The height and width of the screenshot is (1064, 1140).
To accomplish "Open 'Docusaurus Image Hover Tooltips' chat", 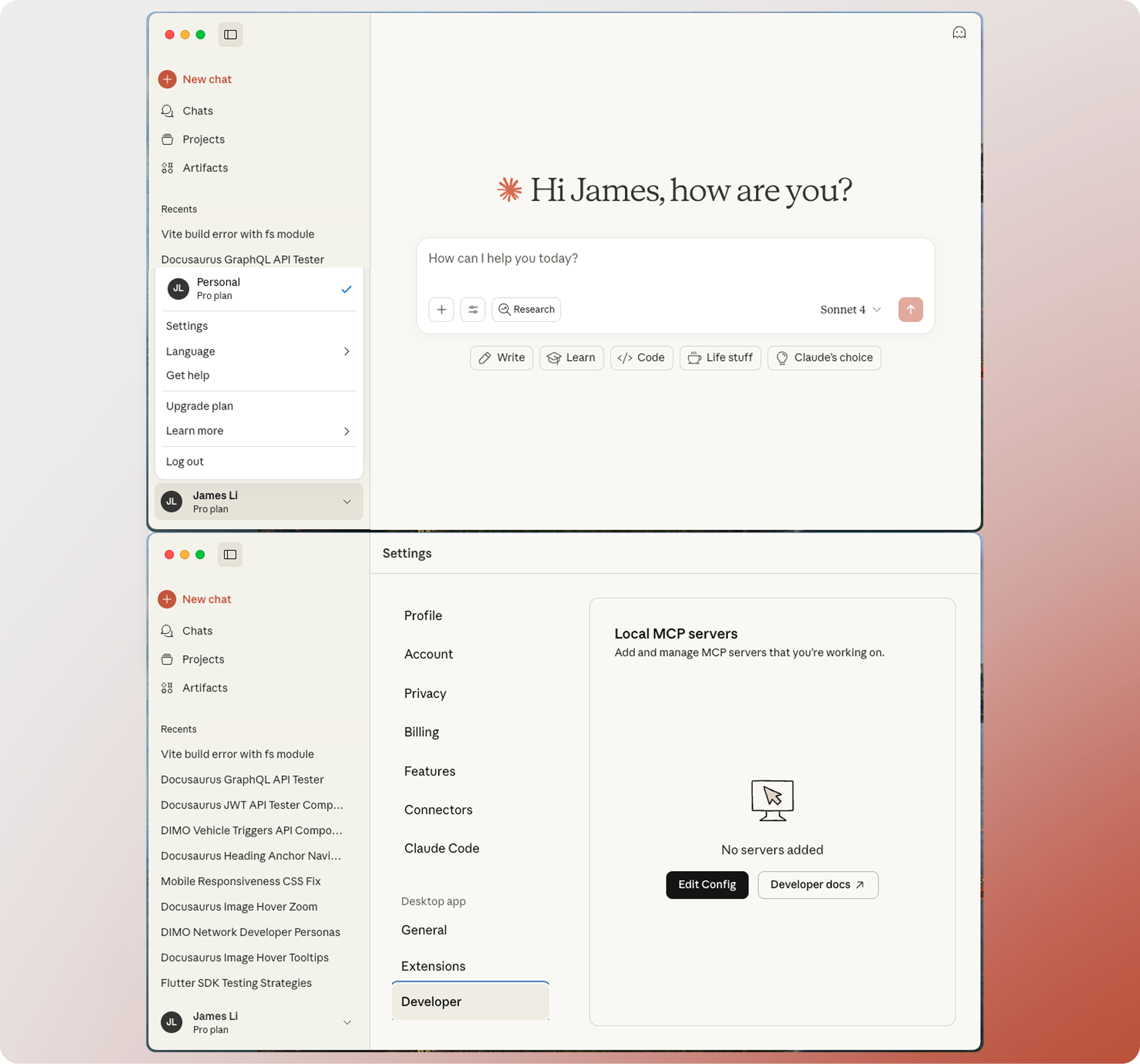I will (x=244, y=958).
